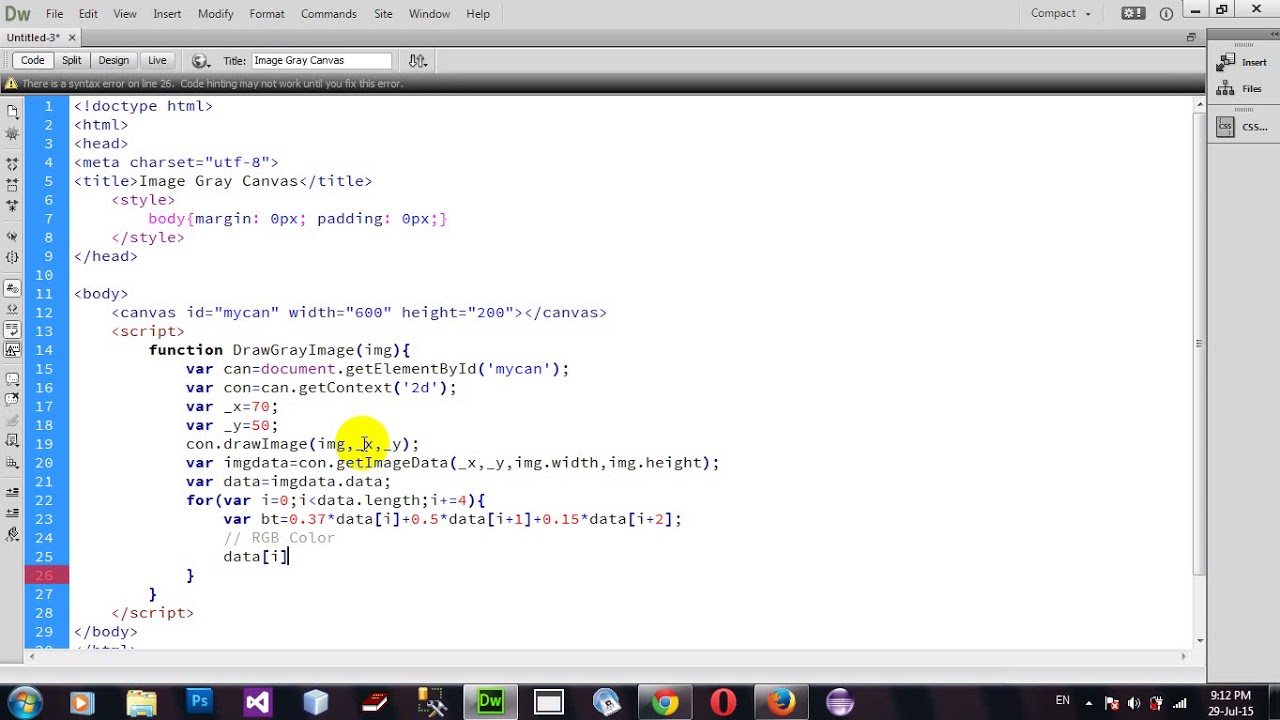Click the File Management icon
The width and height of the screenshot is (1280, 720).
pyautogui.click(x=418, y=60)
